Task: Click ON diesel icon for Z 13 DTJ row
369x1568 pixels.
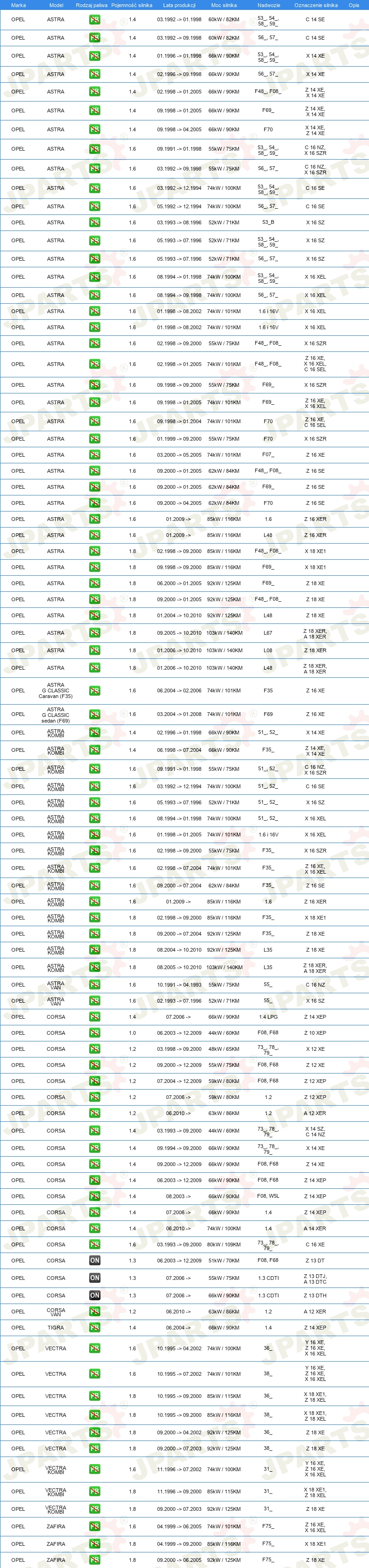Action: point(95,1278)
